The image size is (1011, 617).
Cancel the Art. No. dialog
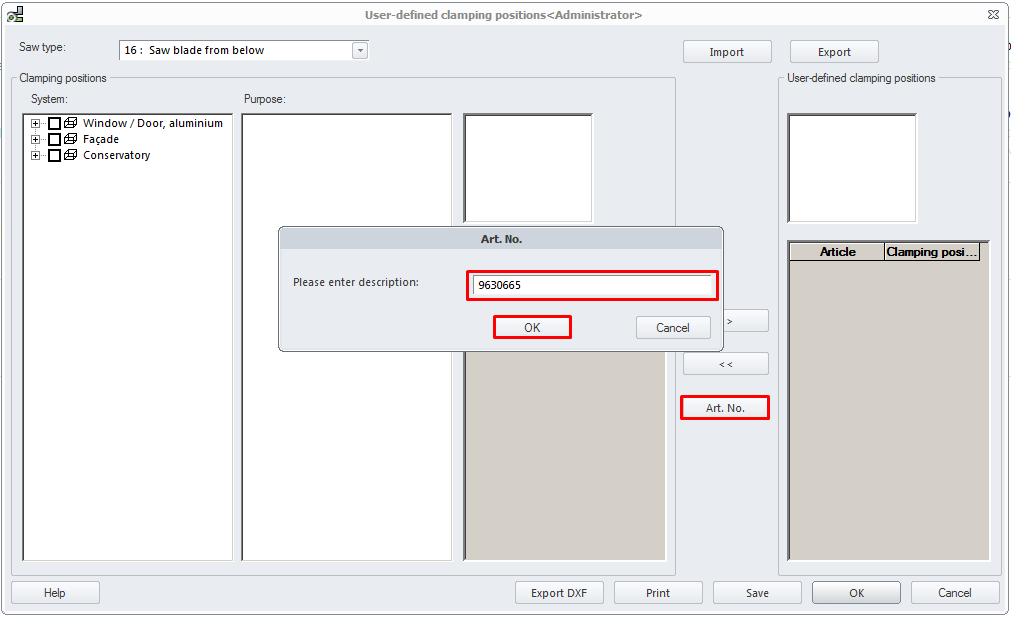click(673, 328)
